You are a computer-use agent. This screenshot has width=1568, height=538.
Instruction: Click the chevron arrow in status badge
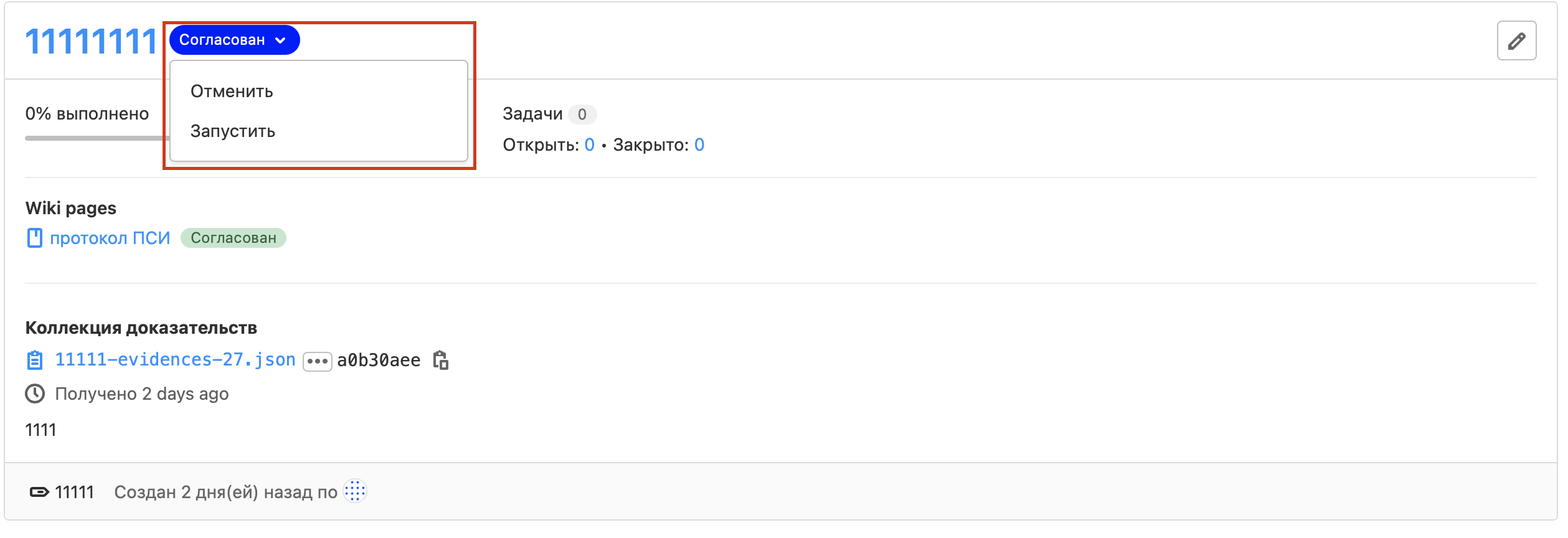[x=281, y=40]
